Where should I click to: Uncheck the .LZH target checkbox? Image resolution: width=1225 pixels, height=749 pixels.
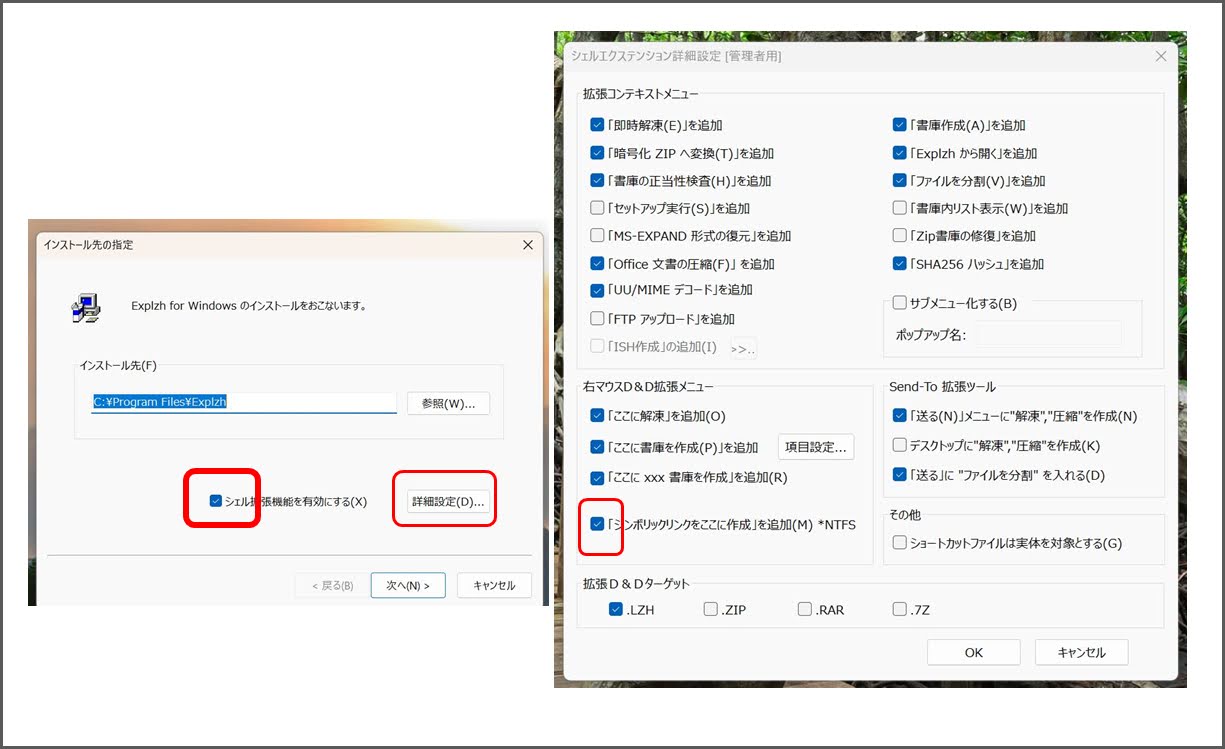coord(616,609)
